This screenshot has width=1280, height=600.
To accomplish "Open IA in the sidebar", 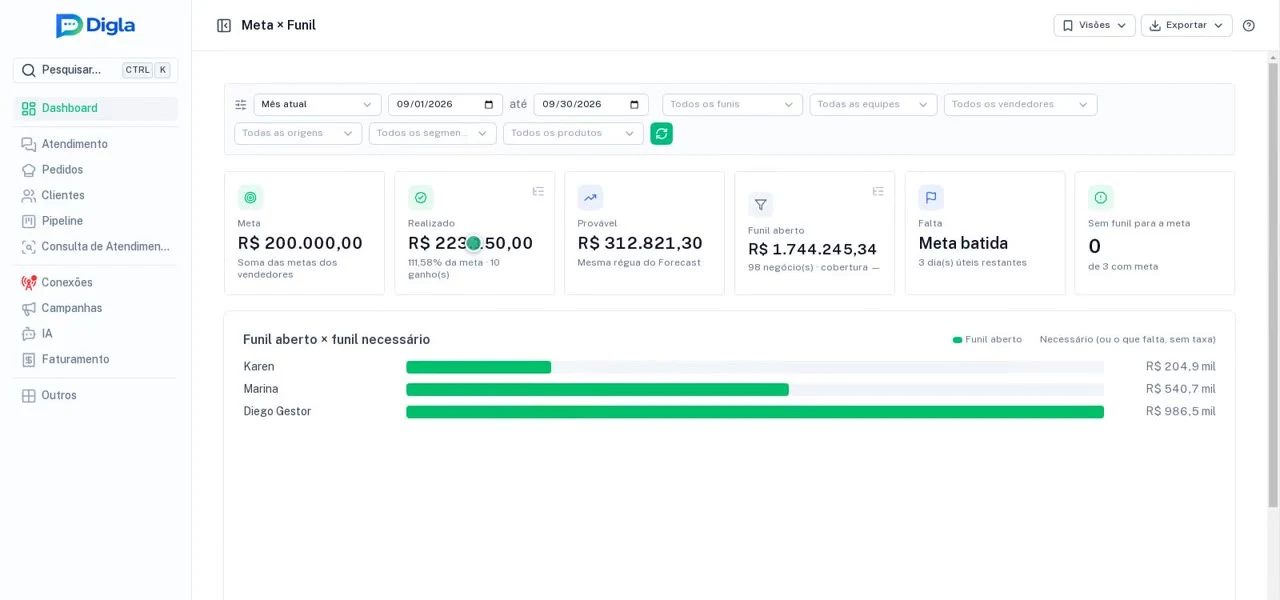I will (x=96, y=334).
